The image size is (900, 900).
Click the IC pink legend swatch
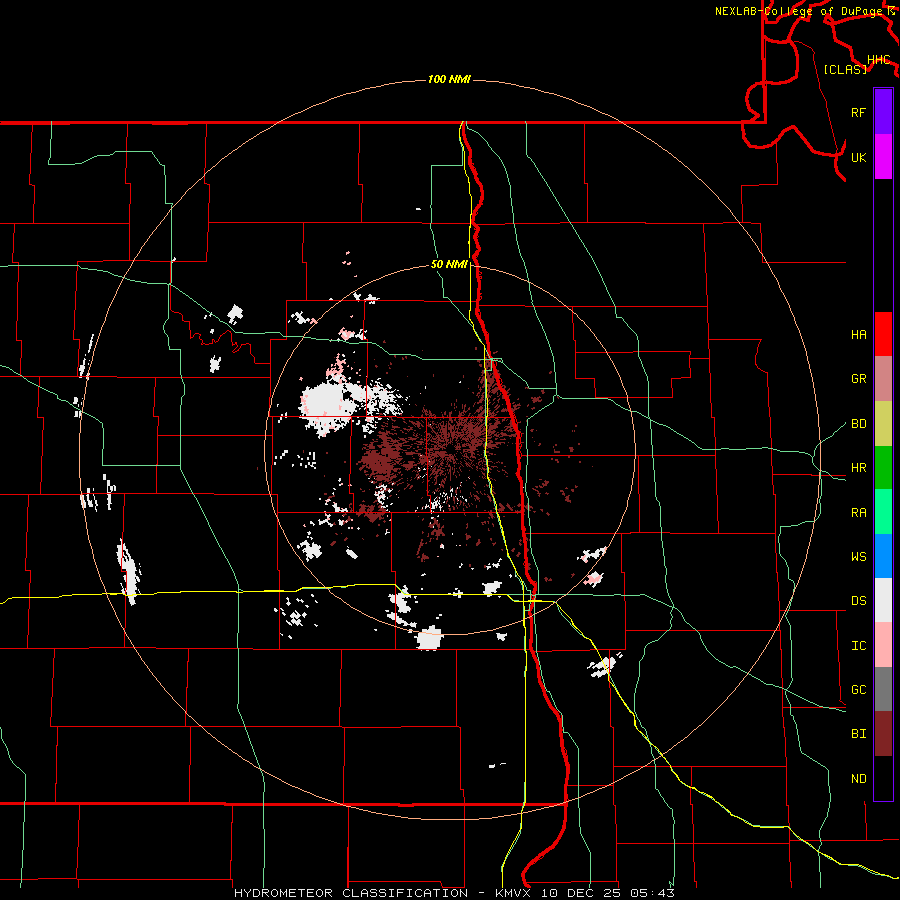point(883,645)
